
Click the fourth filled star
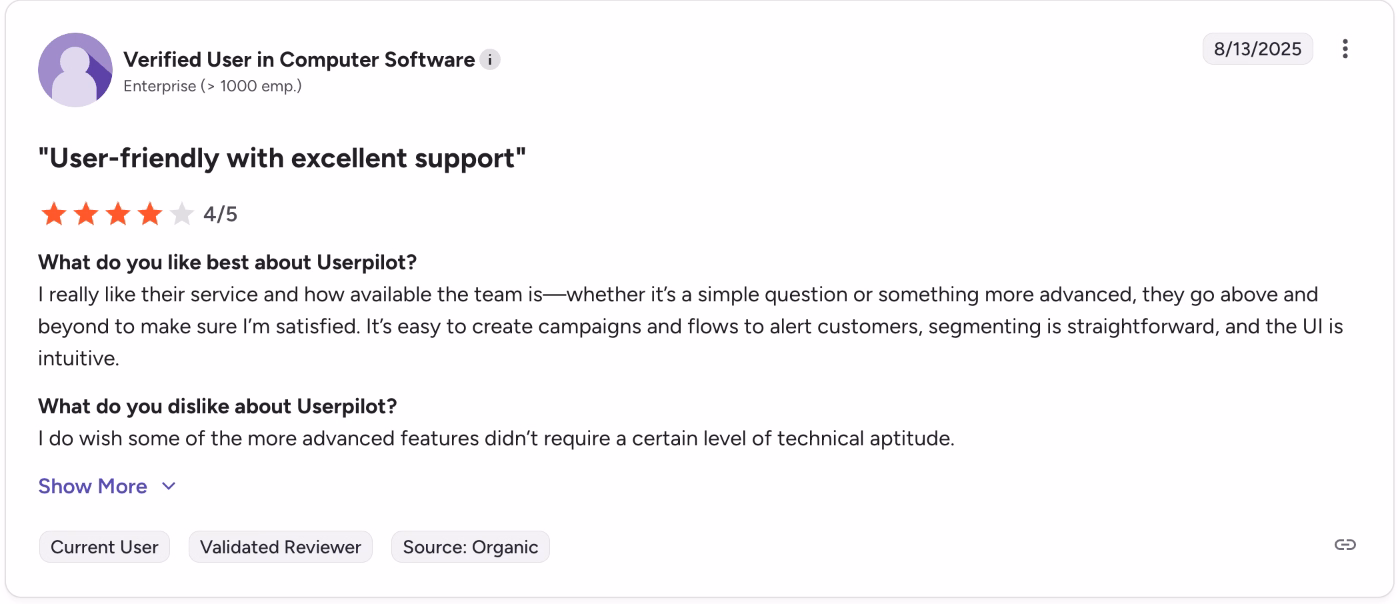pyautogui.click(x=148, y=213)
